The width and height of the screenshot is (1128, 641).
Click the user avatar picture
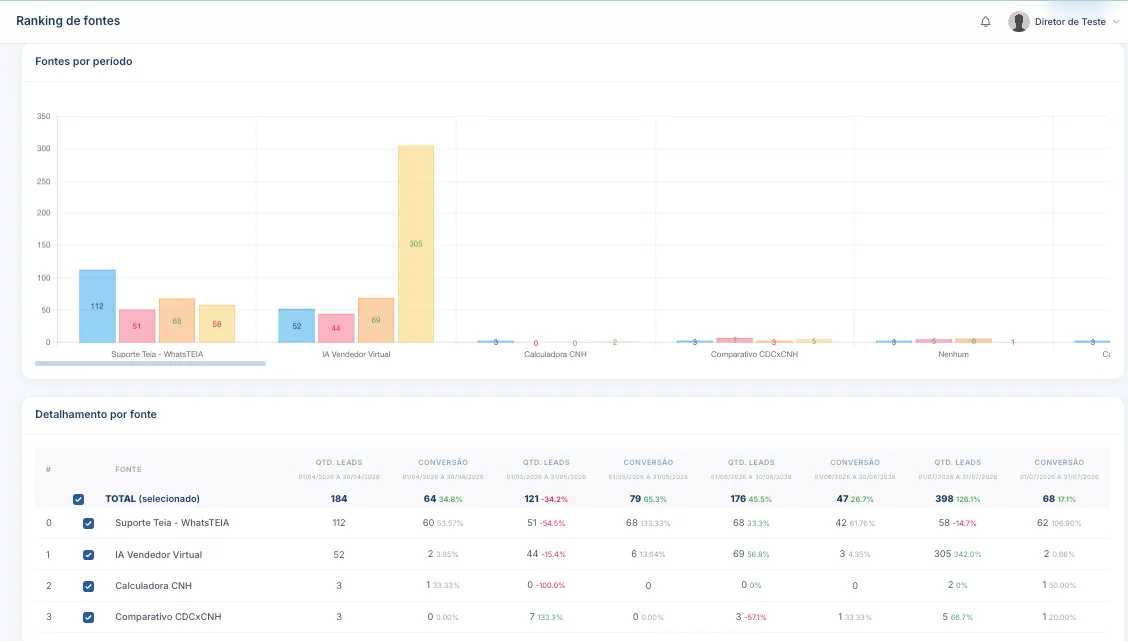[x=1019, y=22]
